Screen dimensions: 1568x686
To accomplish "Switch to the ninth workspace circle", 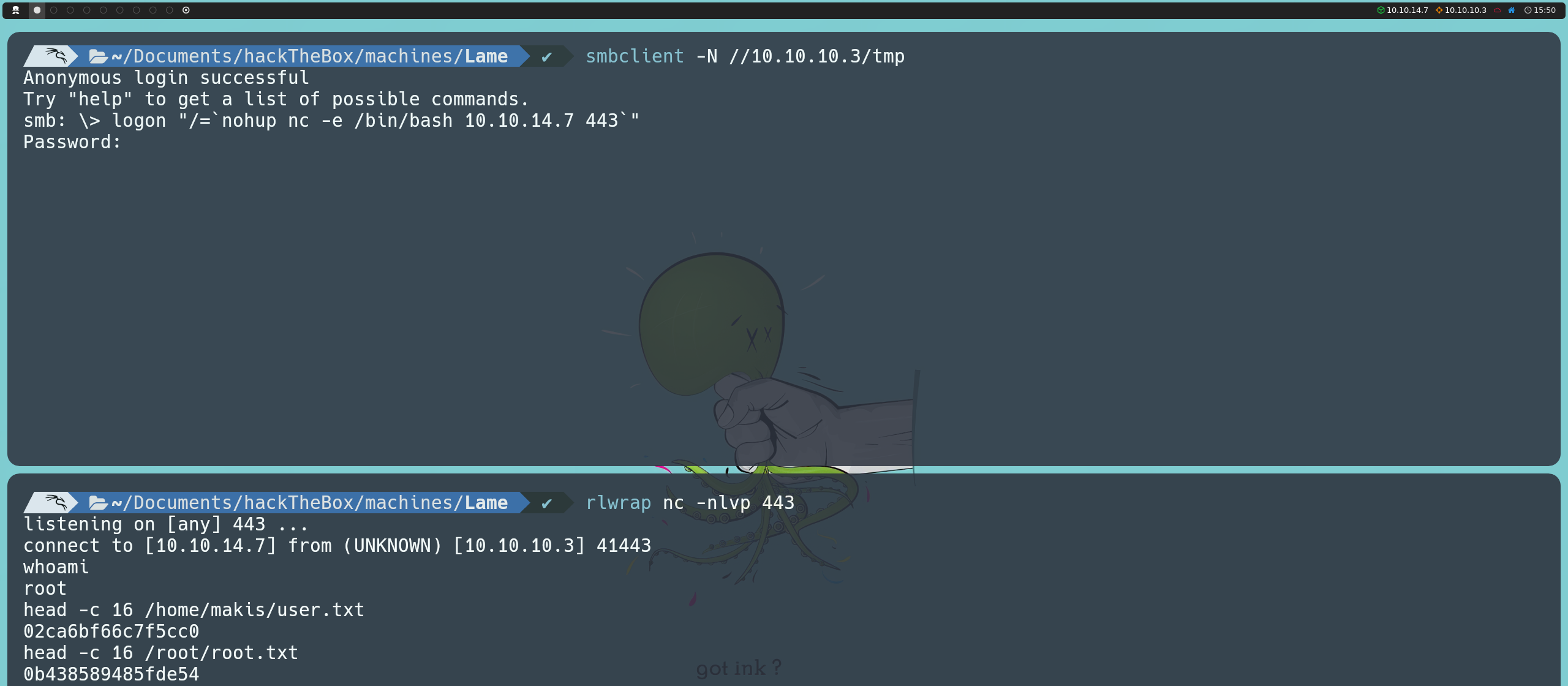I will tap(170, 10).
